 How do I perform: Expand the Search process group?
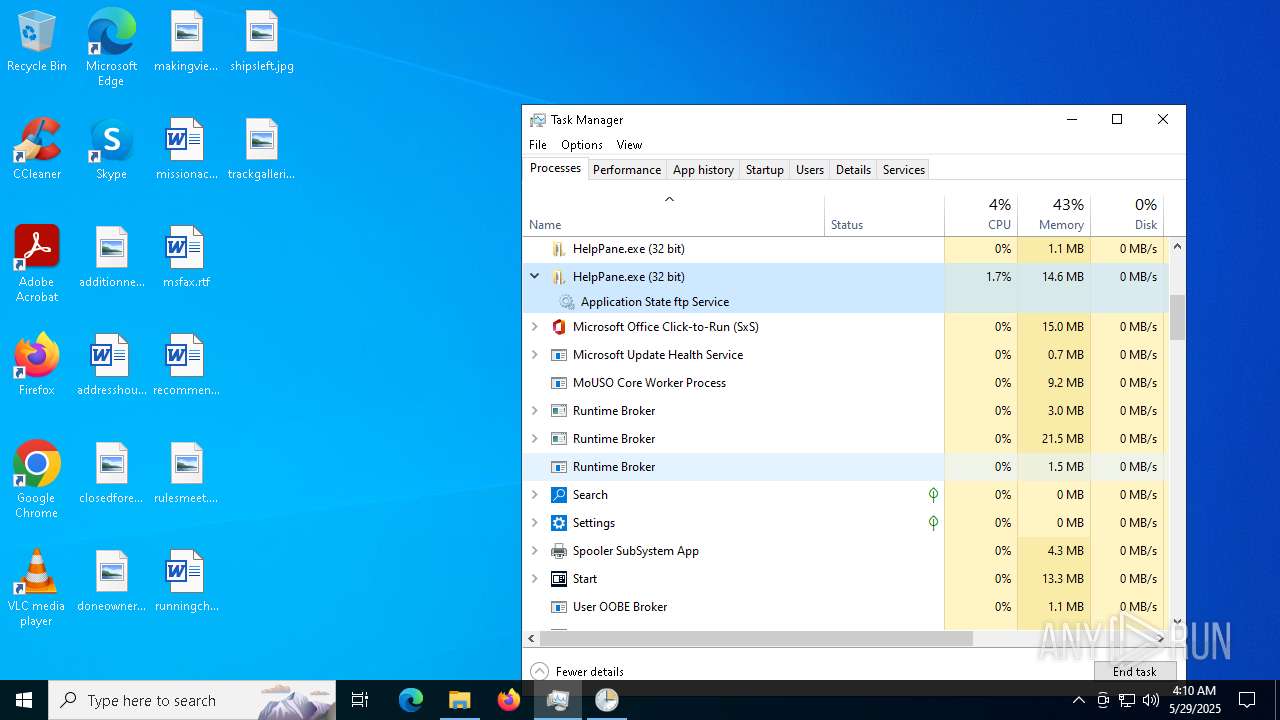(534, 495)
